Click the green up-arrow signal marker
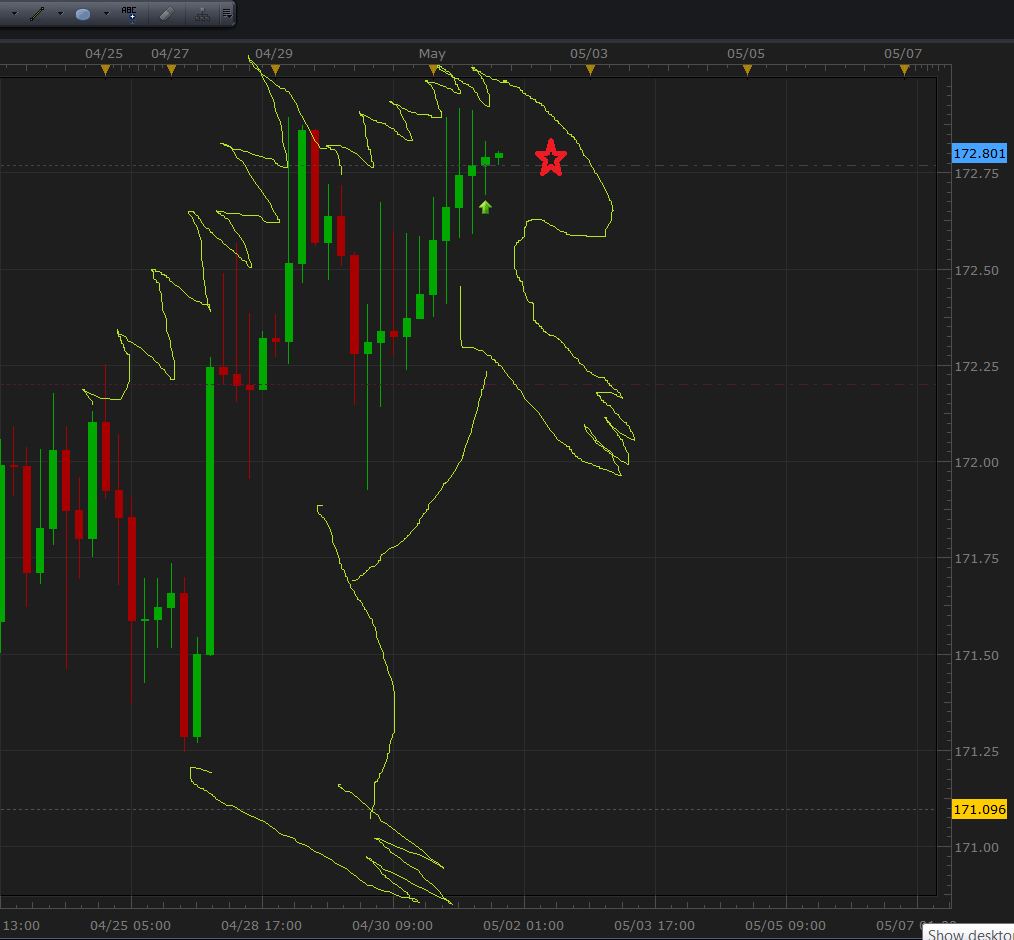Screen dimensions: 1014x940 (485, 207)
